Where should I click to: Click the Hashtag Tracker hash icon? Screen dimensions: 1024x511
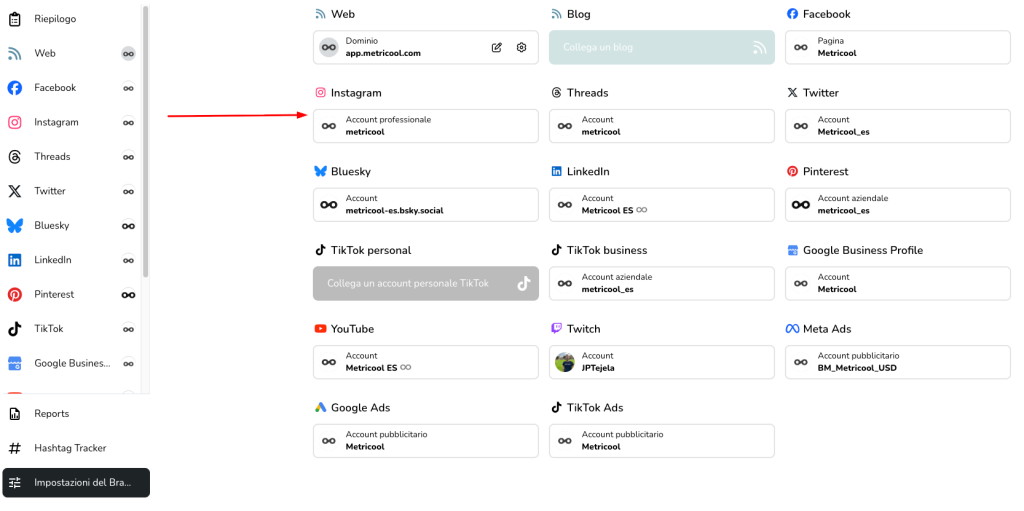coord(15,448)
